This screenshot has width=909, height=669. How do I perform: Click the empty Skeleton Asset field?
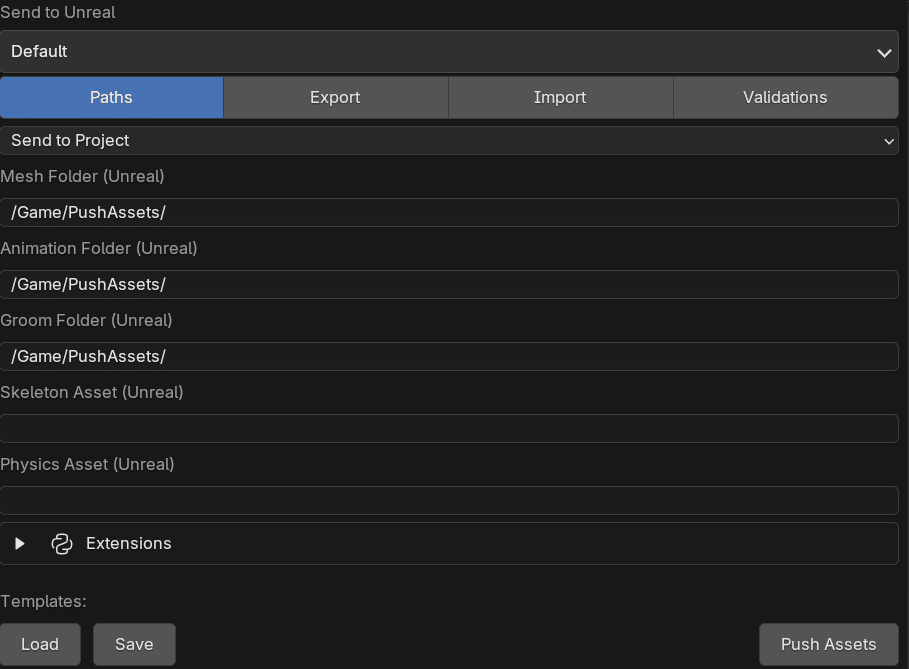pos(449,429)
